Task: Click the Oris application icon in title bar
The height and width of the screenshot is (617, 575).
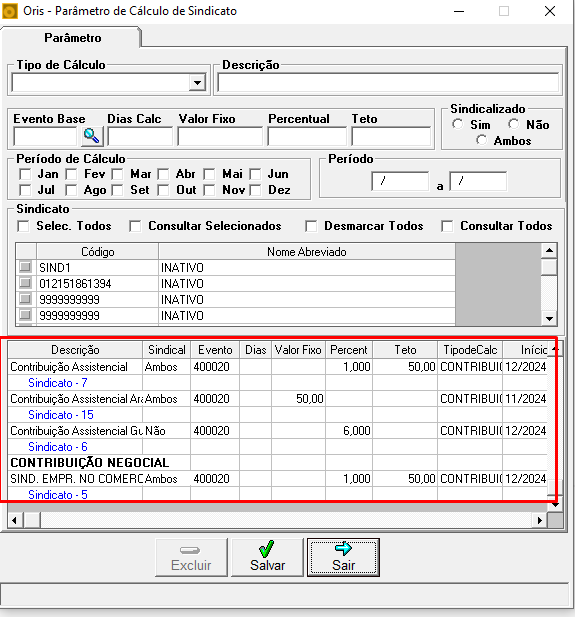Action: tap(10, 11)
